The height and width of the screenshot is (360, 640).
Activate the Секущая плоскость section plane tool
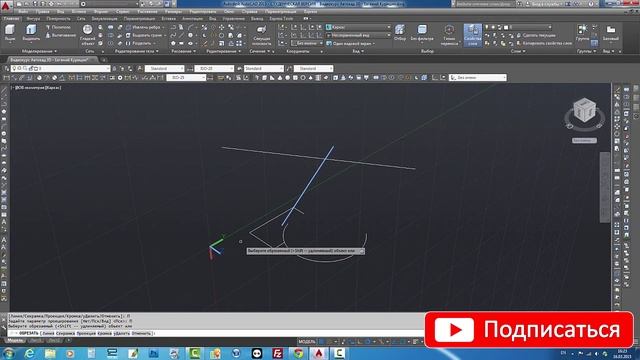coord(262,35)
